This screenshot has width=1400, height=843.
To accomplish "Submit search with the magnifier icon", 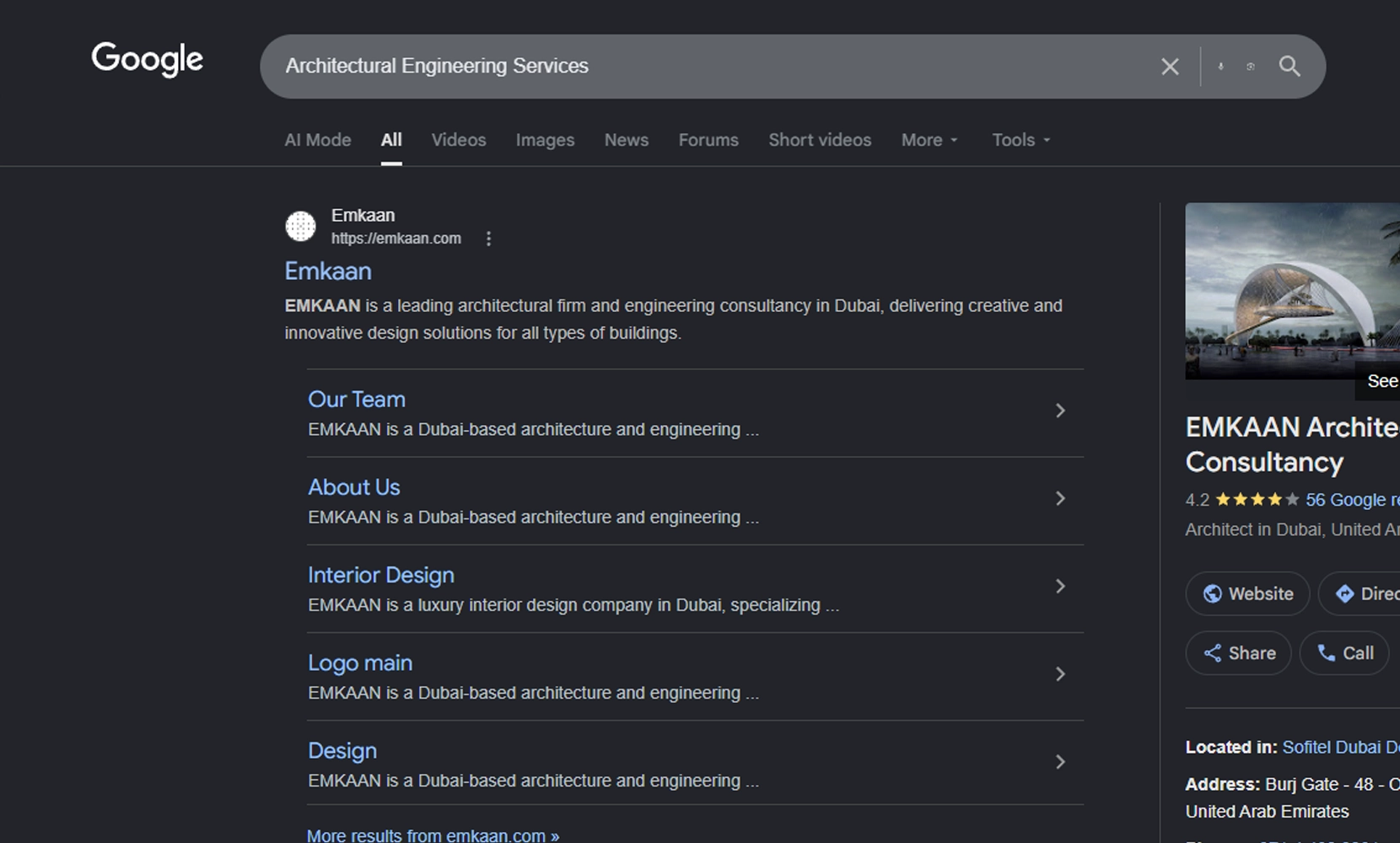I will click(1290, 66).
